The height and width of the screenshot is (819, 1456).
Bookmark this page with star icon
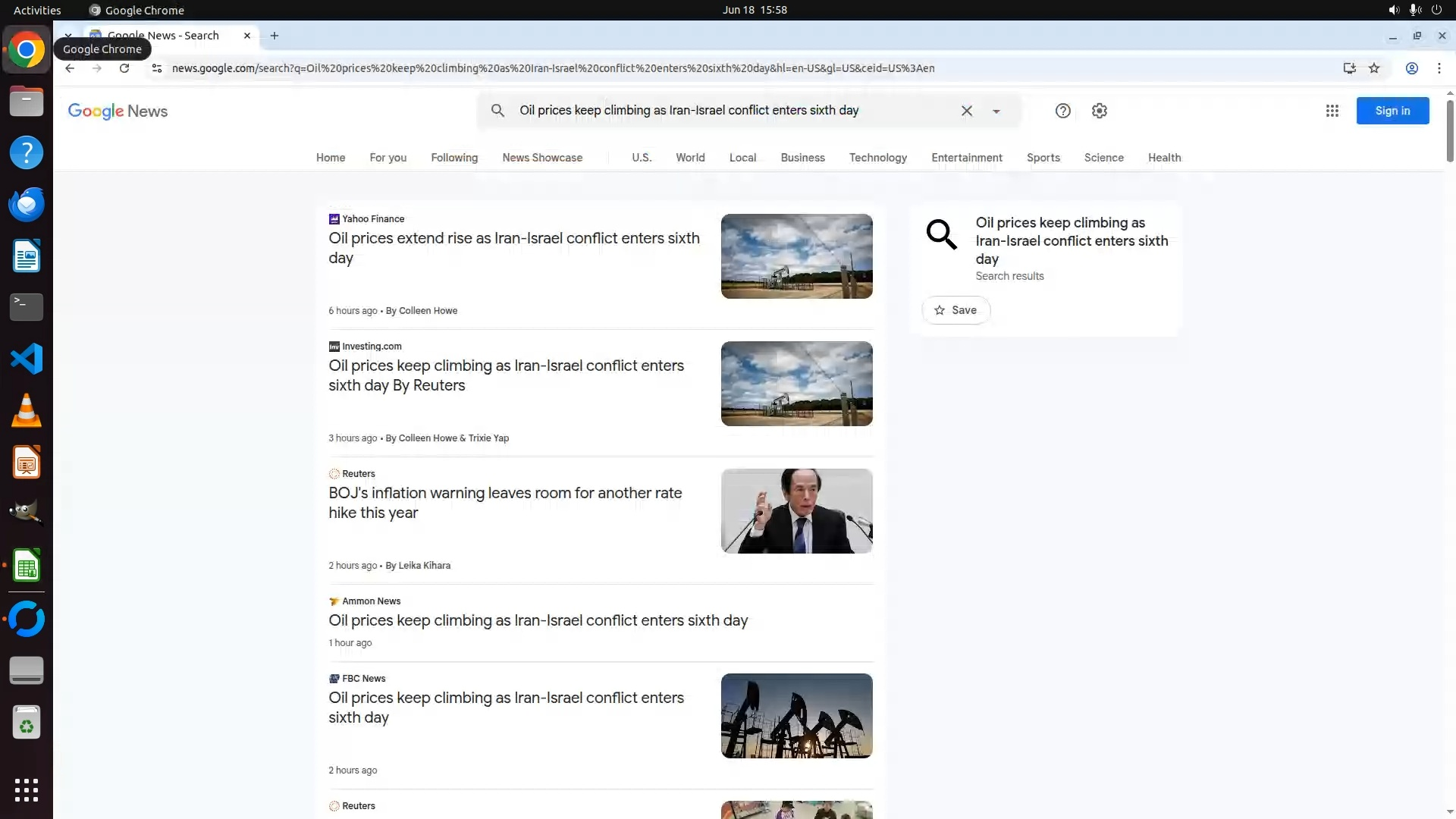pyautogui.click(x=1374, y=68)
